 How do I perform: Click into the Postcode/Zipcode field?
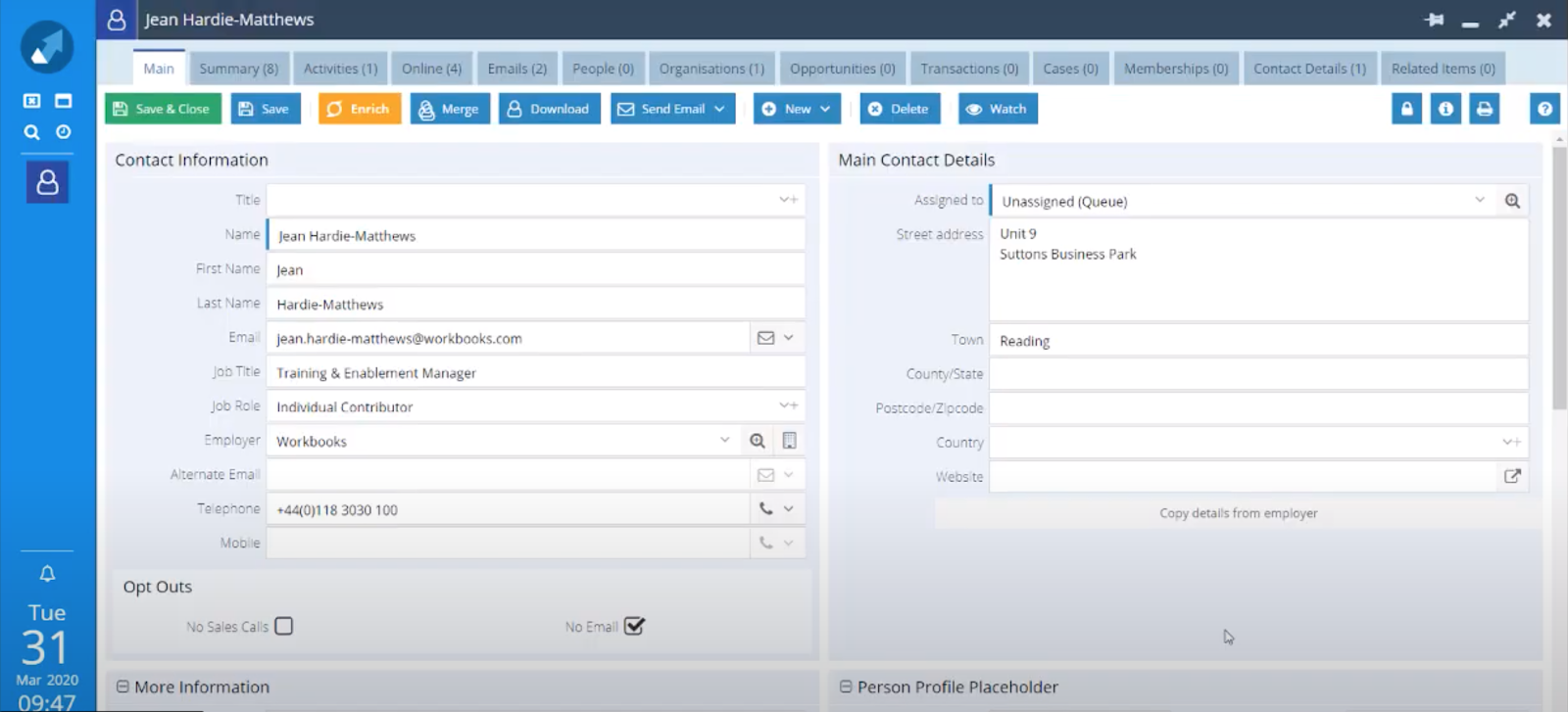tap(1257, 408)
